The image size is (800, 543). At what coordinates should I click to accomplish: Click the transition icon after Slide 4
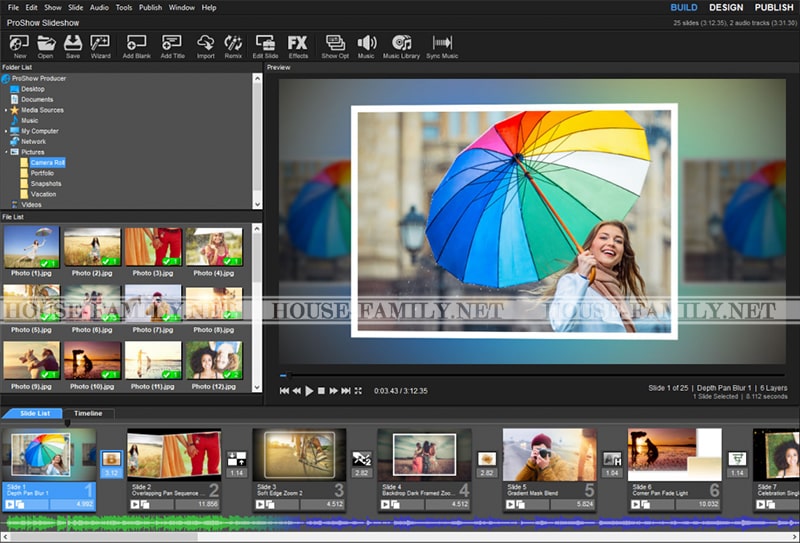(487, 459)
